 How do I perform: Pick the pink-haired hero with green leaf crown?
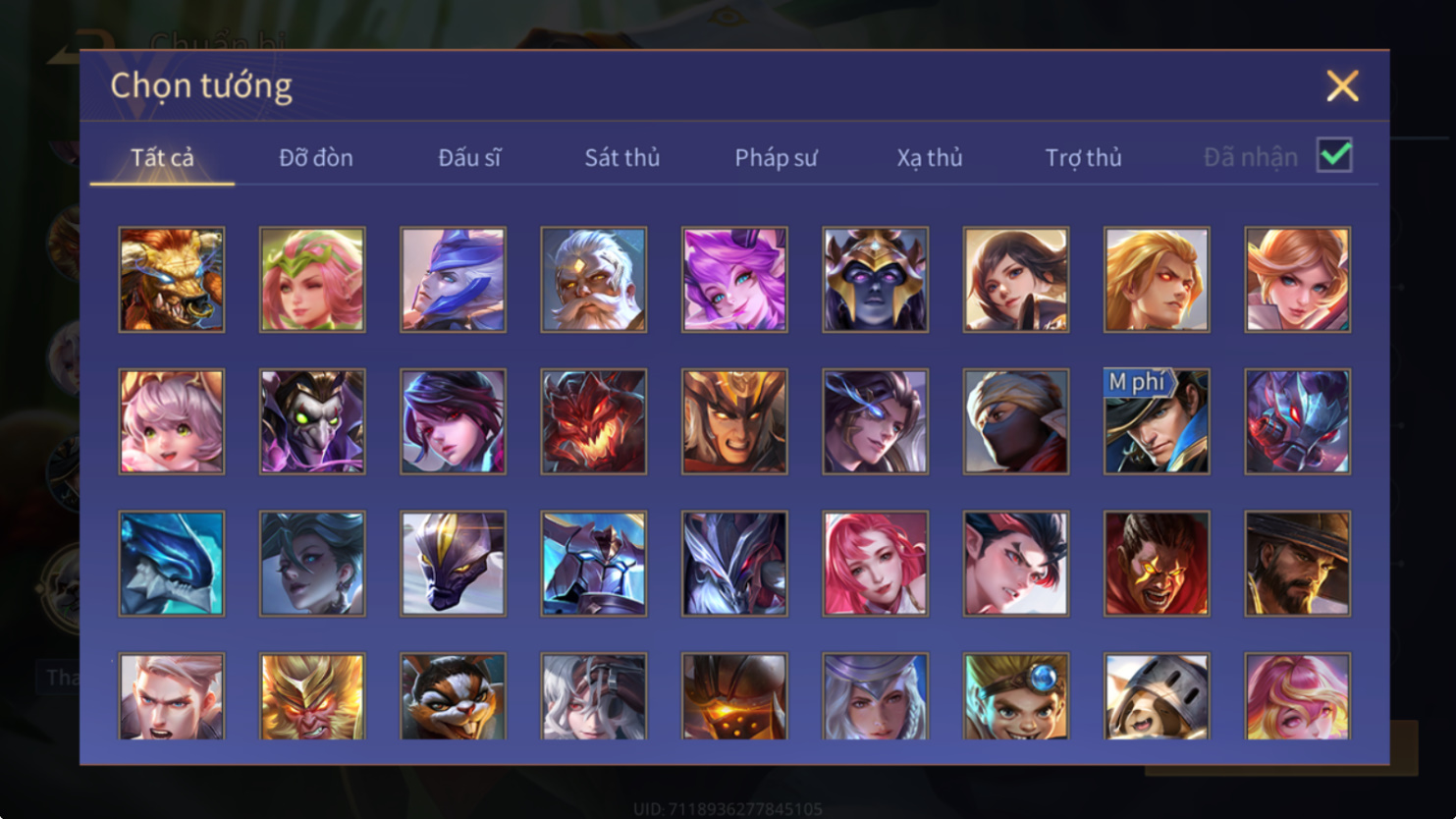click(312, 280)
